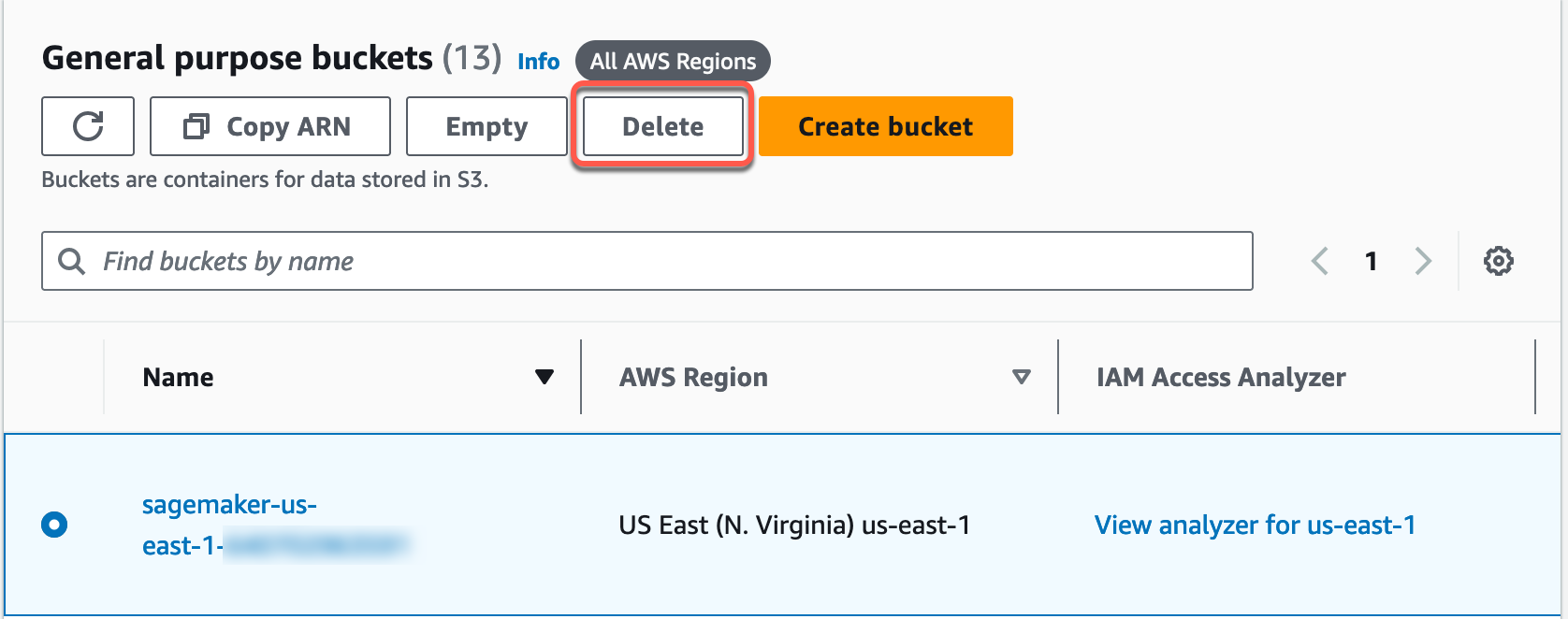This screenshot has width=1568, height=619.
Task: Click the magnifying glass search icon
Action: coord(71,261)
